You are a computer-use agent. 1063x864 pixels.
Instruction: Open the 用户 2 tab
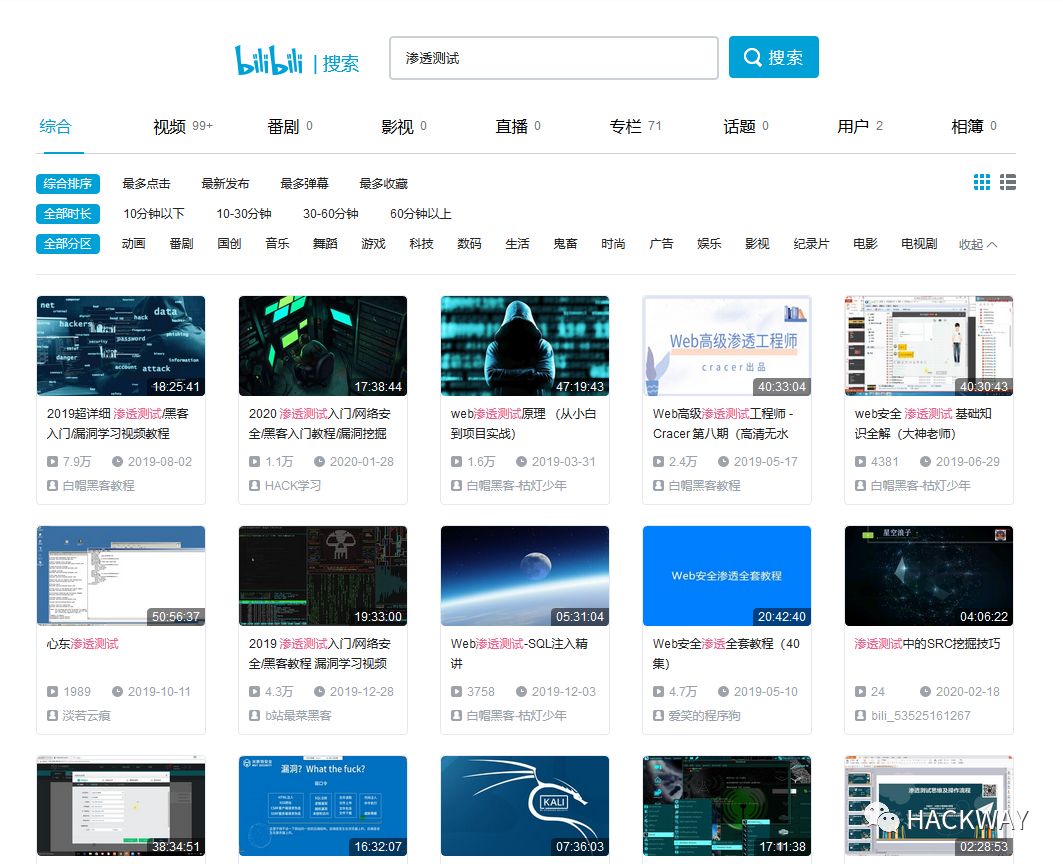(860, 126)
